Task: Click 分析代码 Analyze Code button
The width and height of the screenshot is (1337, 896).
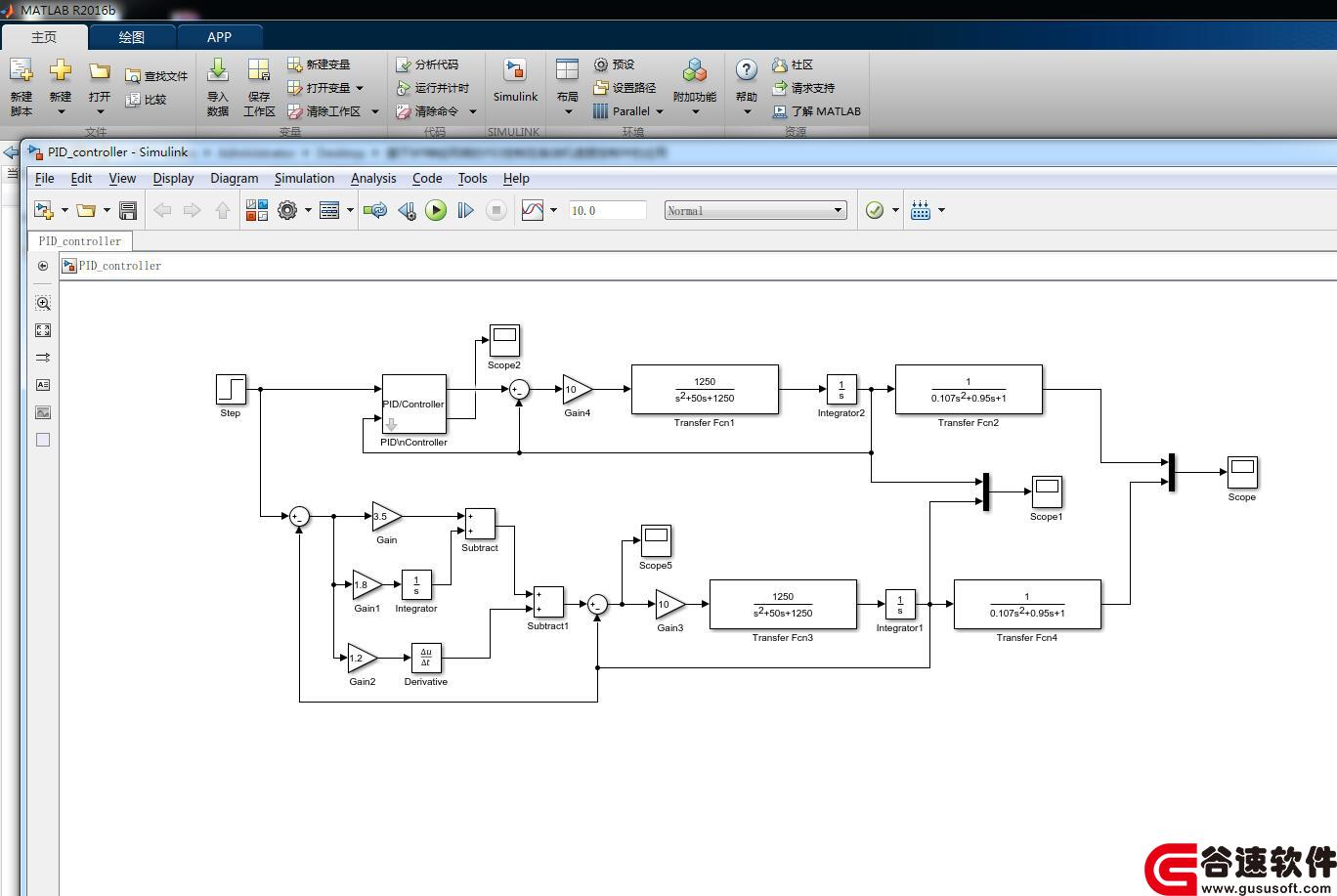Action: pos(427,64)
